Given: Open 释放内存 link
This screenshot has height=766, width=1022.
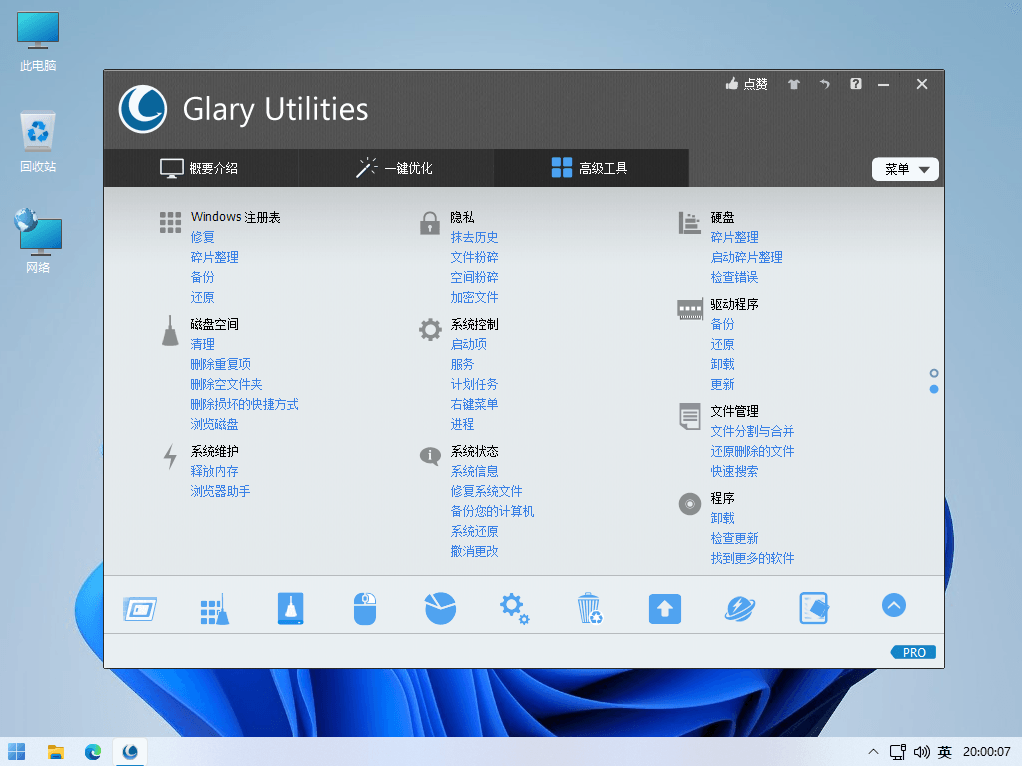Looking at the screenshot, I should [214, 471].
